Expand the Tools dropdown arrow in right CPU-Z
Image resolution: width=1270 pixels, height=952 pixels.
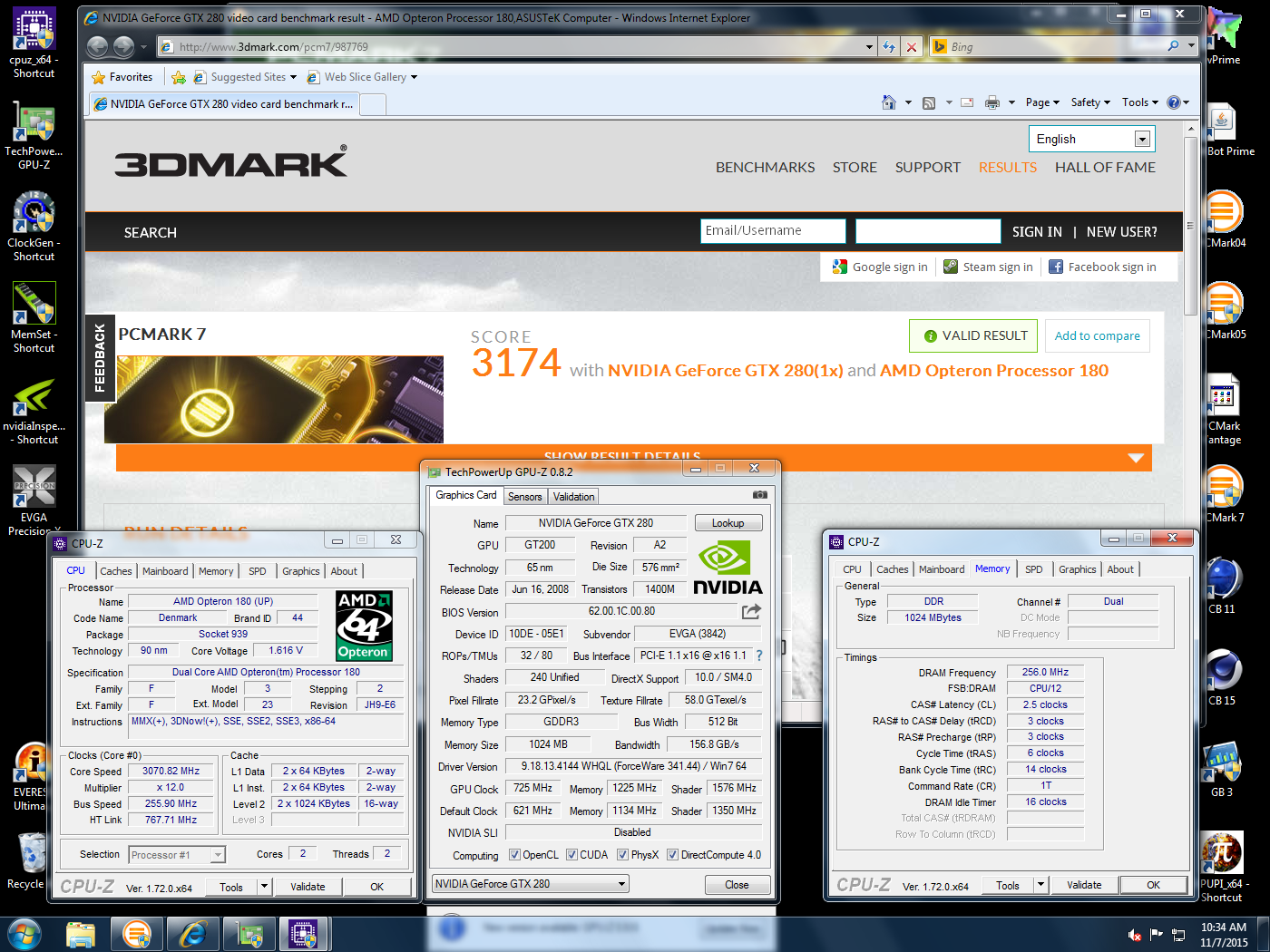click(1040, 885)
